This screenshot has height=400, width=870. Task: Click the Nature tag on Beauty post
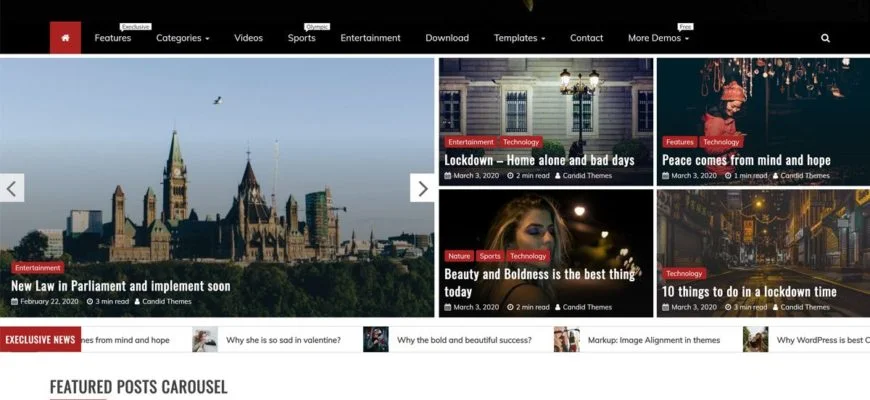[x=459, y=256]
